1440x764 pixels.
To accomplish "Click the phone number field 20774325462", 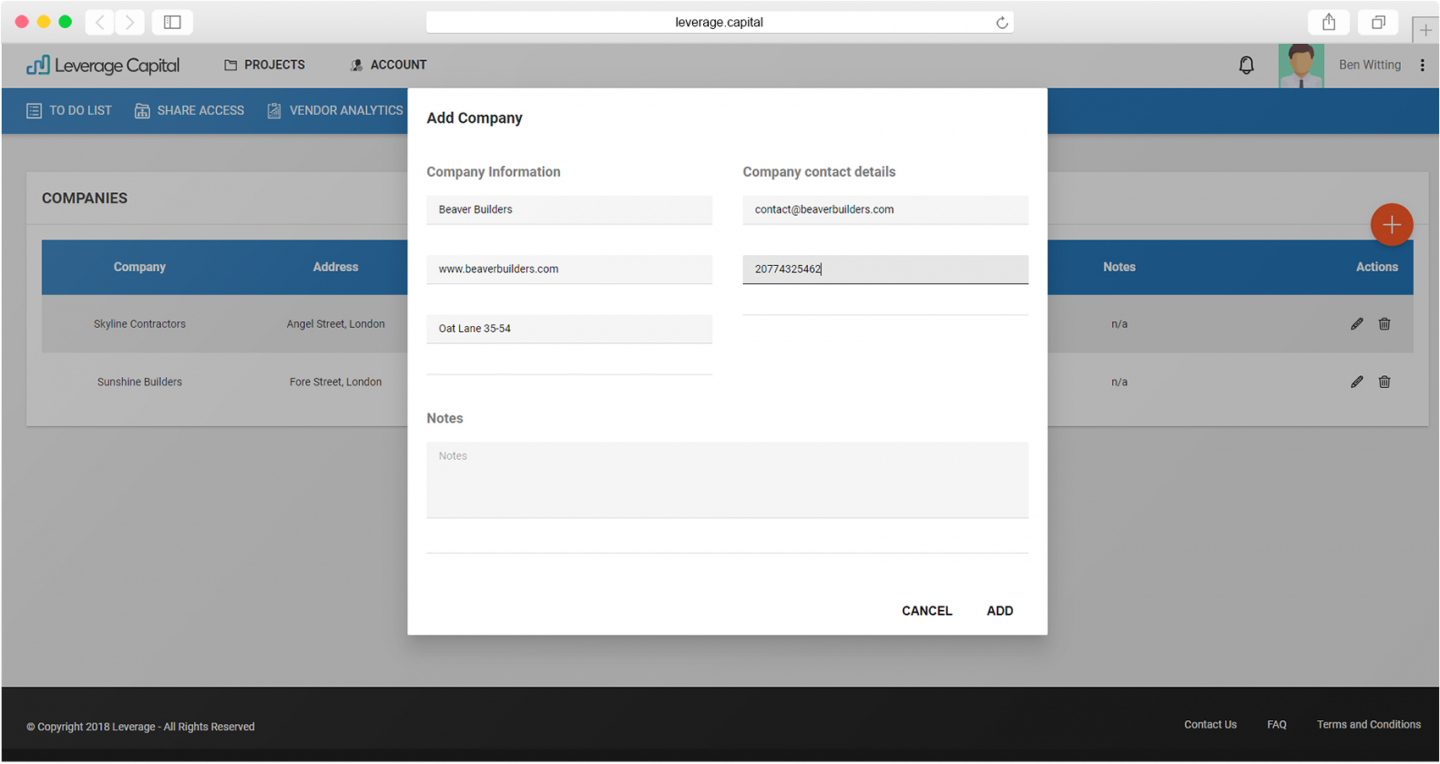I will coord(885,269).
